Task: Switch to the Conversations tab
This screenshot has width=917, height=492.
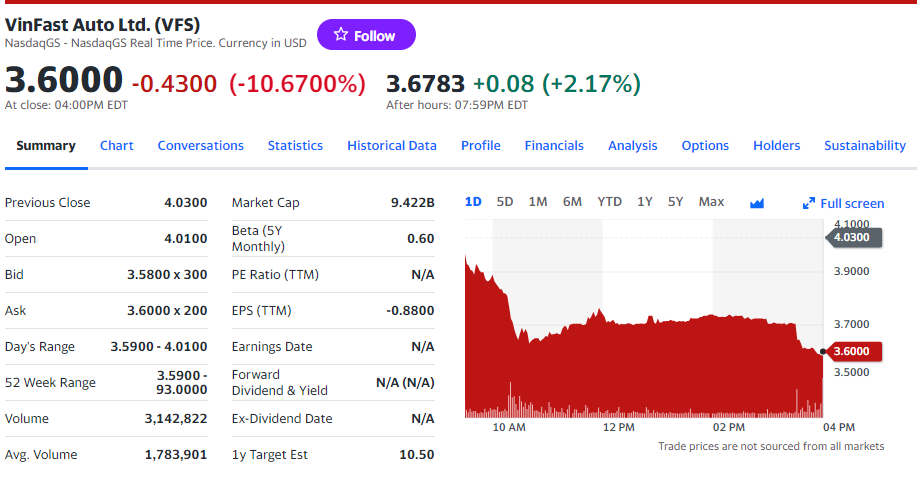Action: click(201, 145)
